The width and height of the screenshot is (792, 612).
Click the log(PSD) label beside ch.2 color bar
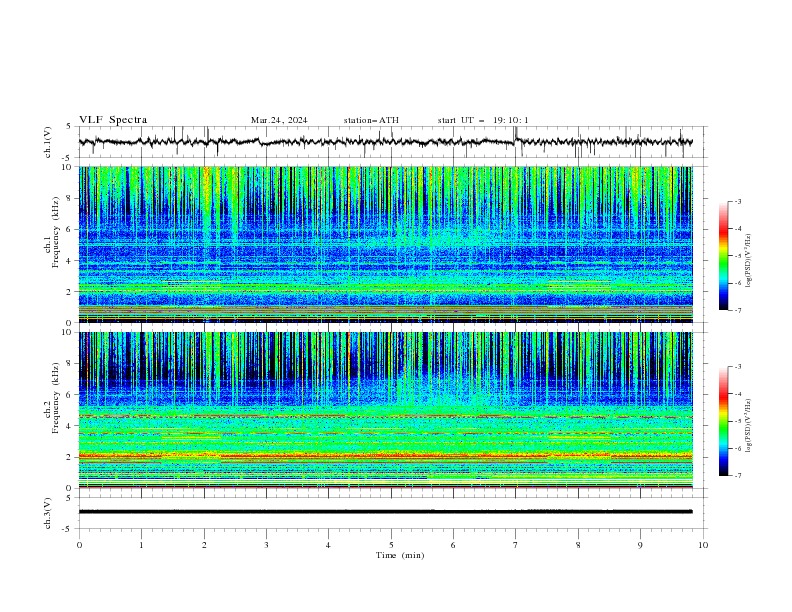[x=749, y=426]
